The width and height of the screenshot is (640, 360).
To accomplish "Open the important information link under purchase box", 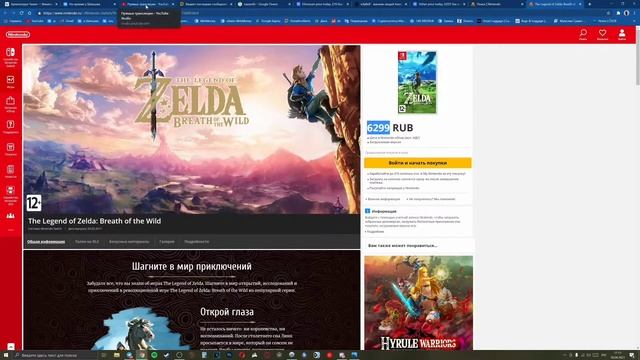I will click(383, 199).
